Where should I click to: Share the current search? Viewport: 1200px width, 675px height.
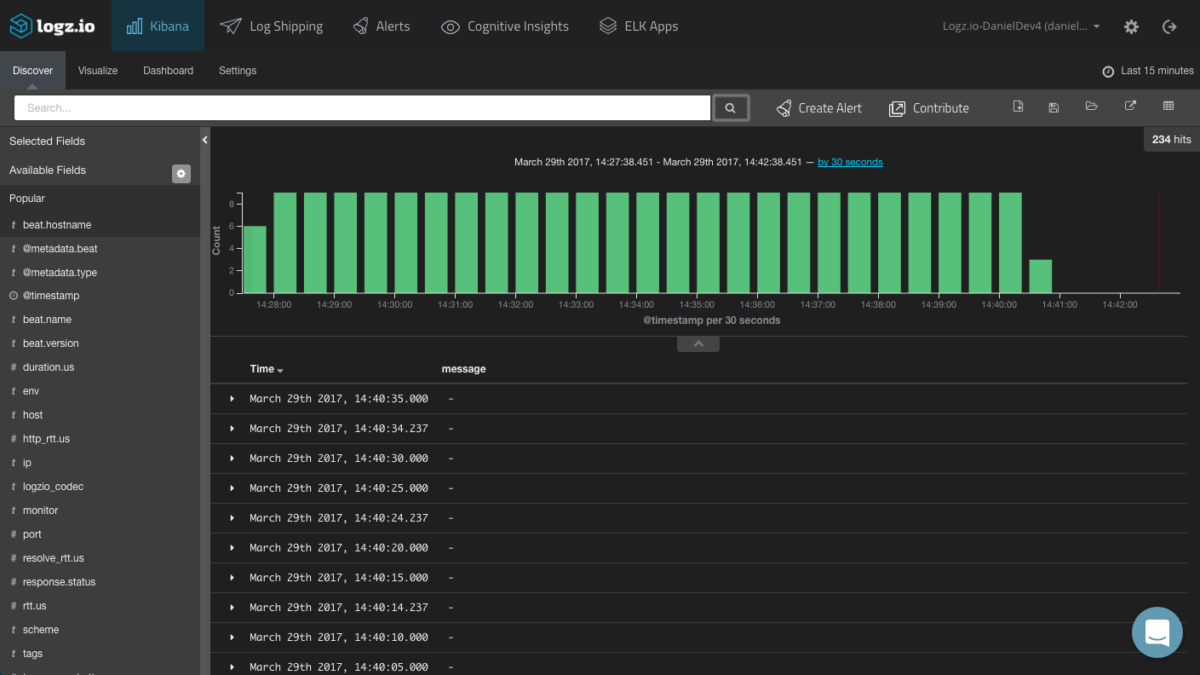coord(1129,105)
